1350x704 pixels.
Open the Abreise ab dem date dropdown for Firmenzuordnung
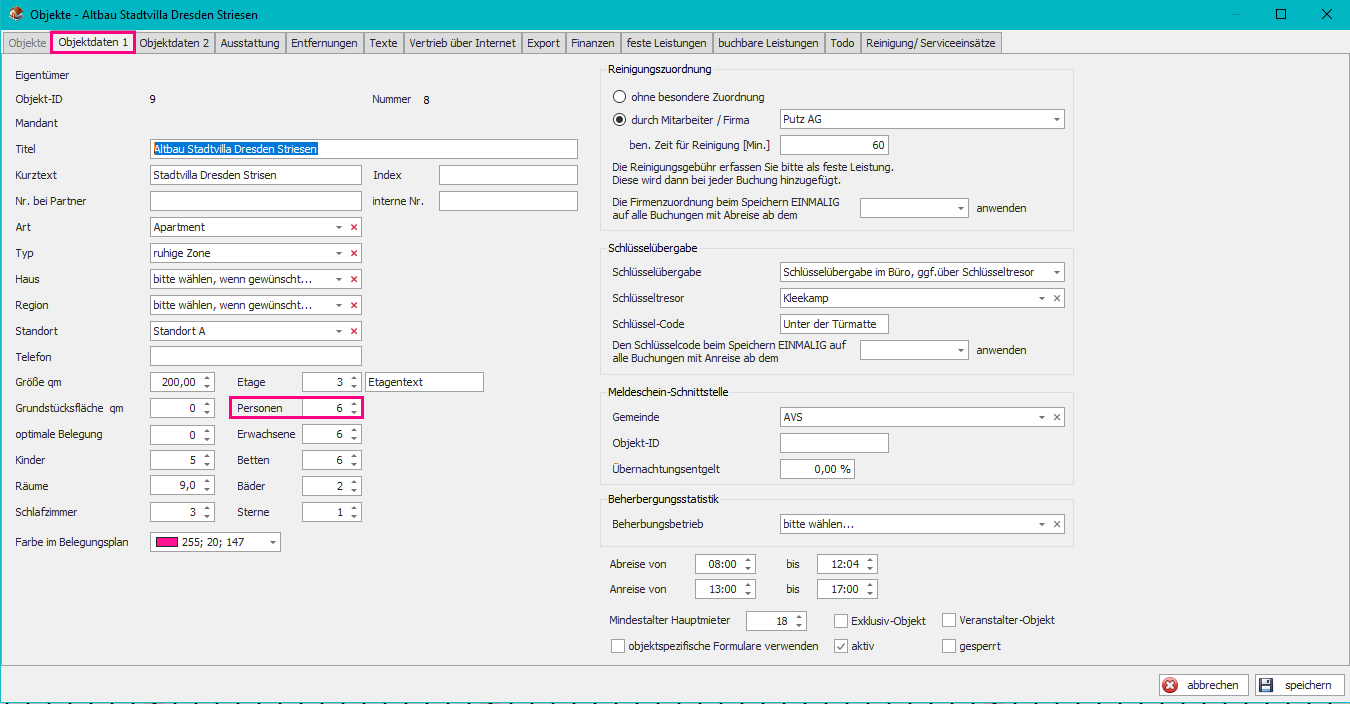(x=961, y=208)
